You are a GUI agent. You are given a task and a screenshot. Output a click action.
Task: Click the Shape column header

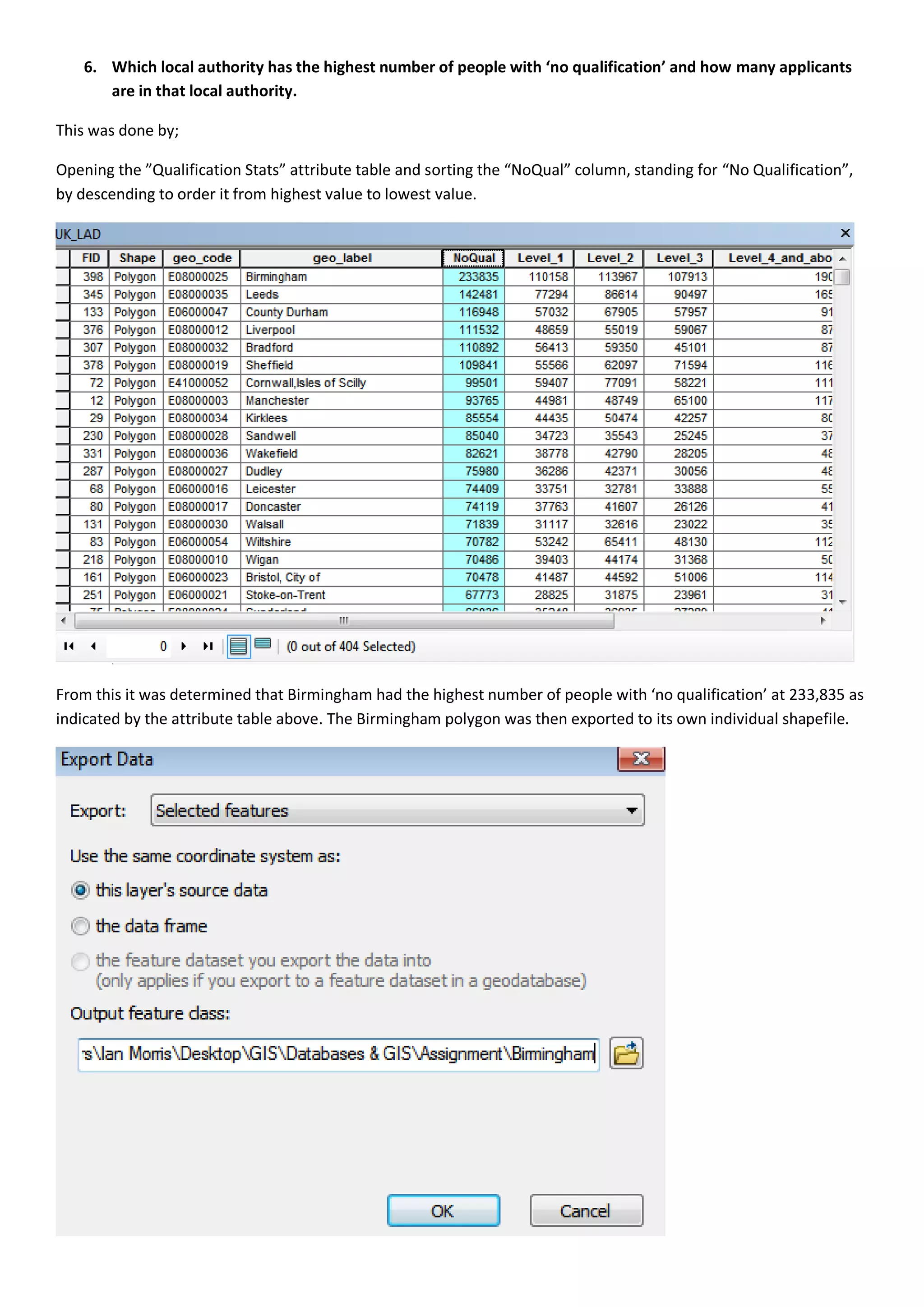click(137, 258)
